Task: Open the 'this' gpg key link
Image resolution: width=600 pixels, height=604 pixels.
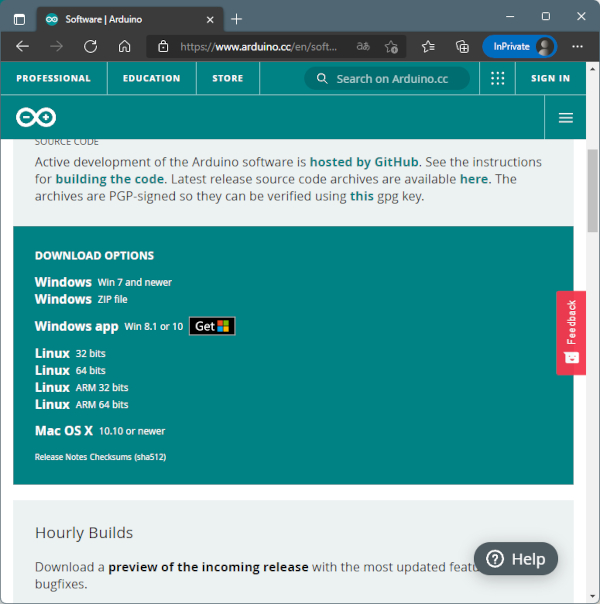Action: (x=362, y=196)
